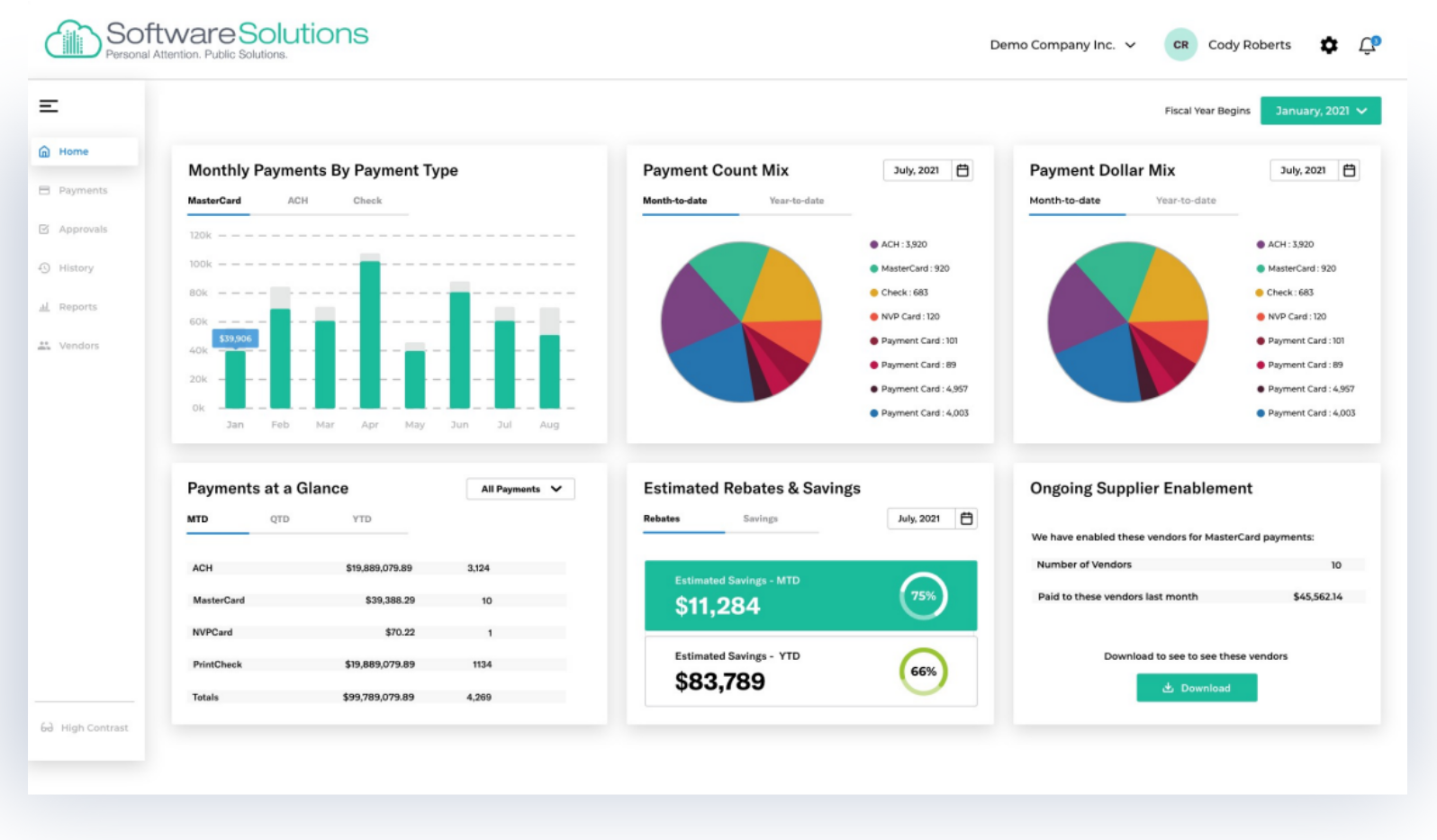Click the CR user avatar
The width and height of the screenshot is (1437, 840).
(x=1180, y=44)
